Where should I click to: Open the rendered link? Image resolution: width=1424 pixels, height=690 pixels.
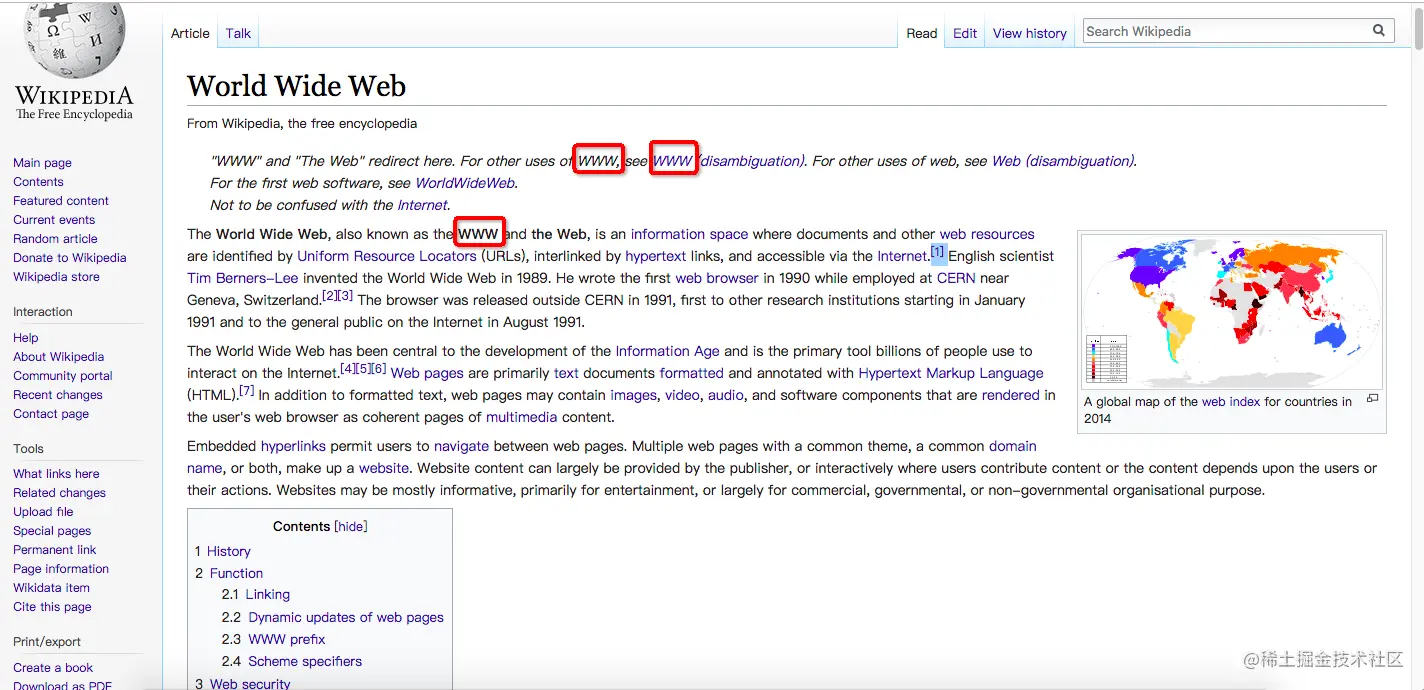[1011, 395]
